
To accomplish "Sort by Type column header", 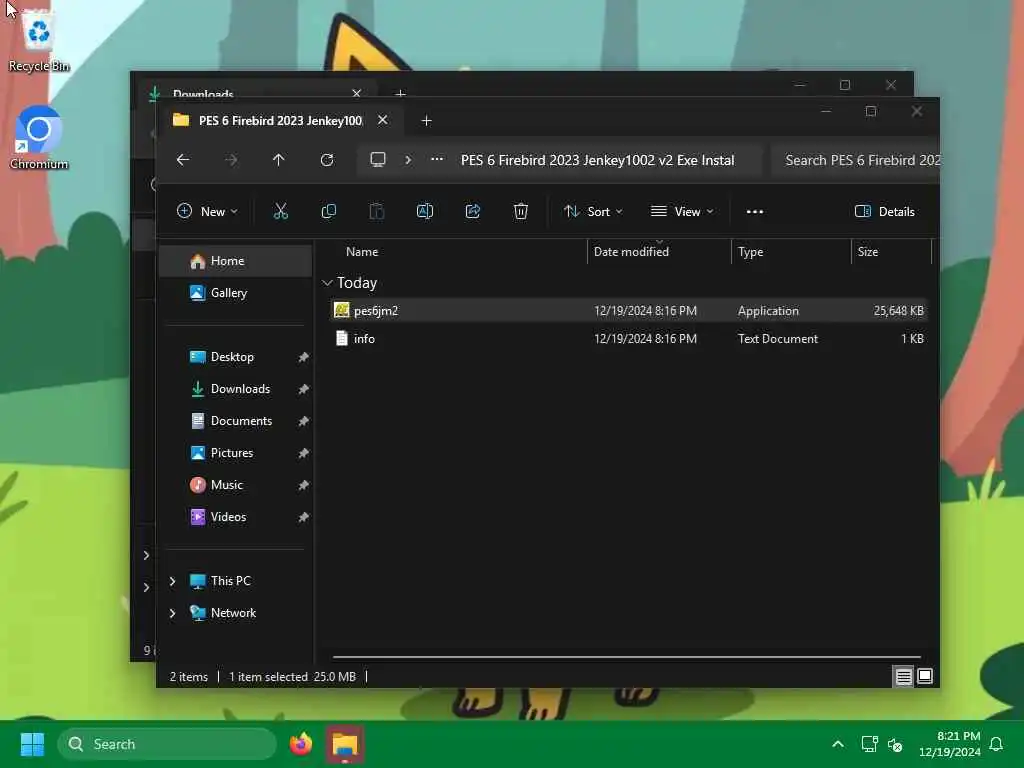I will 750,251.
